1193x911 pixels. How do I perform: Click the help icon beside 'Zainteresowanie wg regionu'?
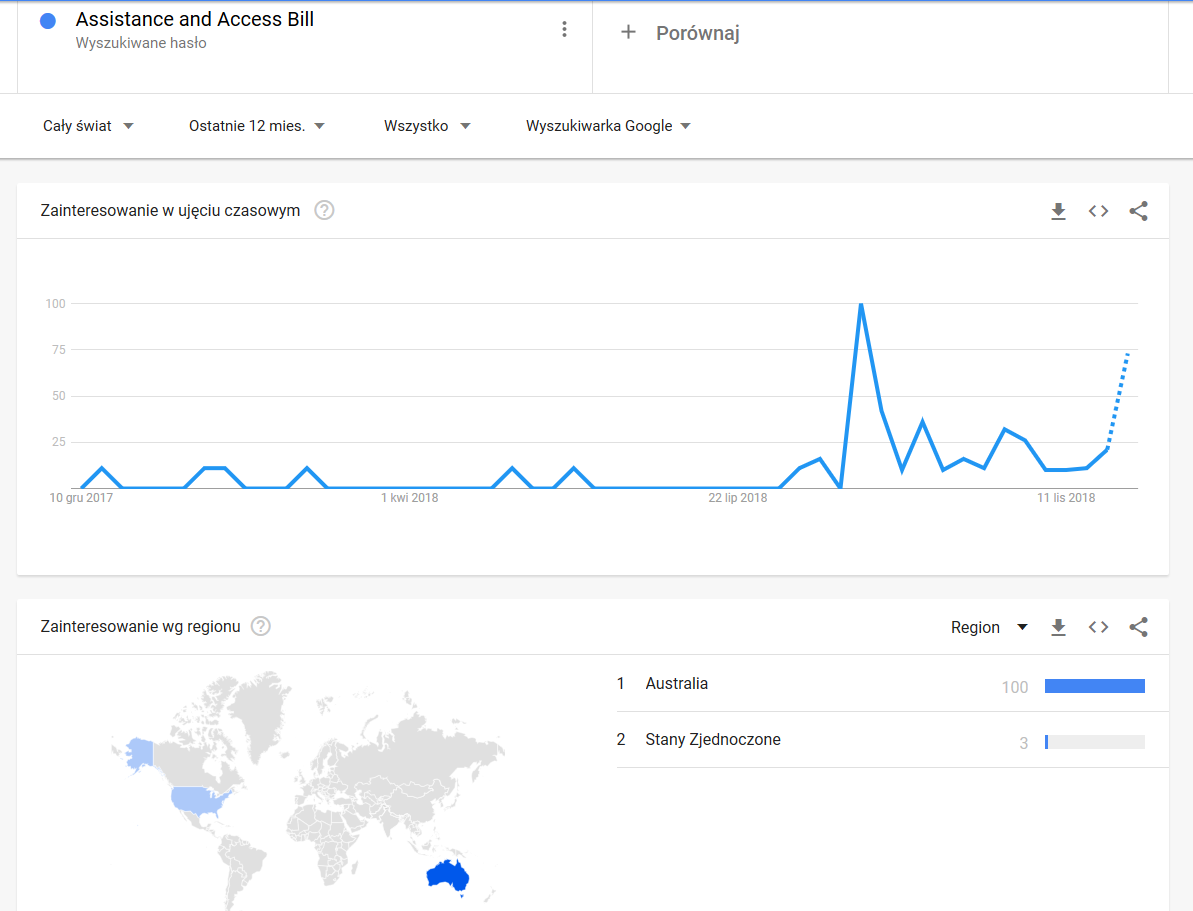pyautogui.click(x=260, y=626)
